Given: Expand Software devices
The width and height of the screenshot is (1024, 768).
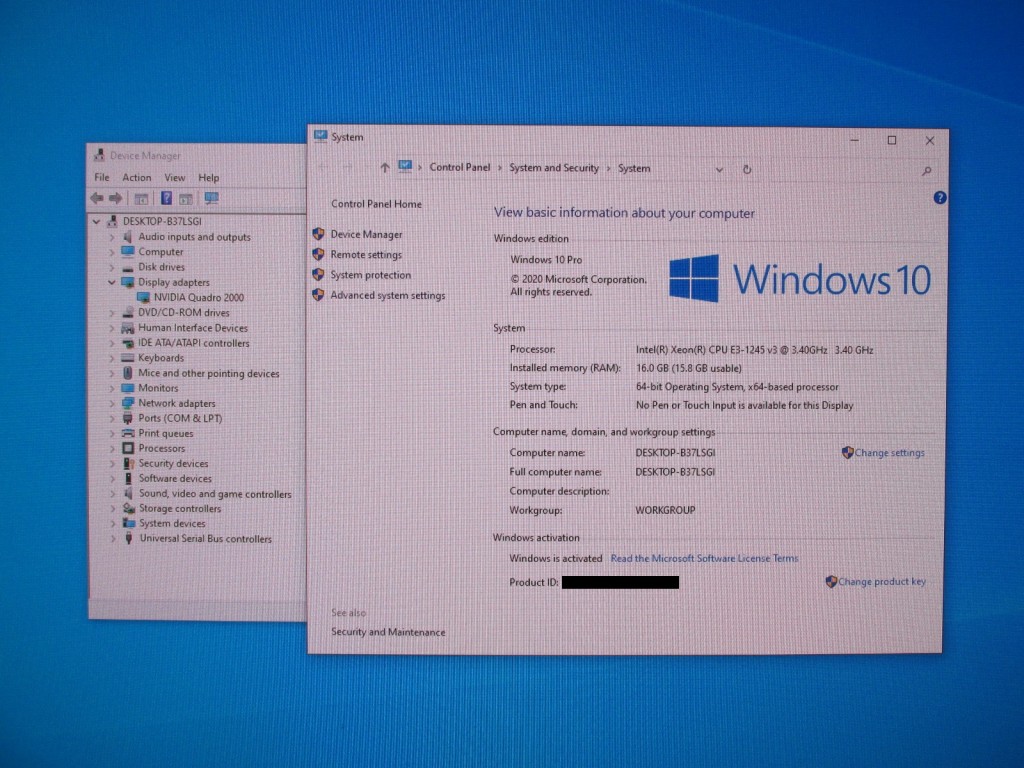Looking at the screenshot, I should pos(112,479).
